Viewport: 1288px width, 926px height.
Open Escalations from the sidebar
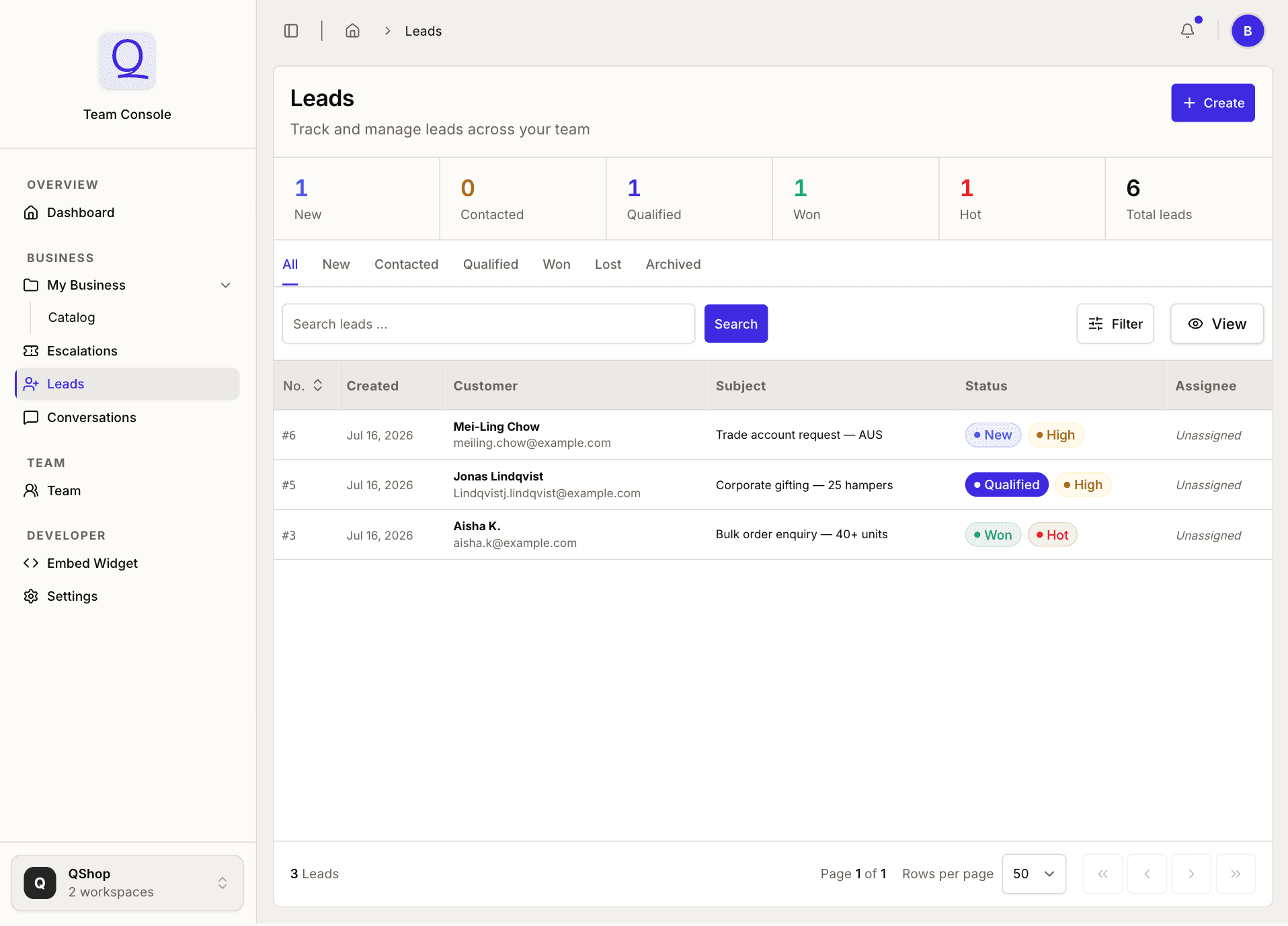[127, 351]
